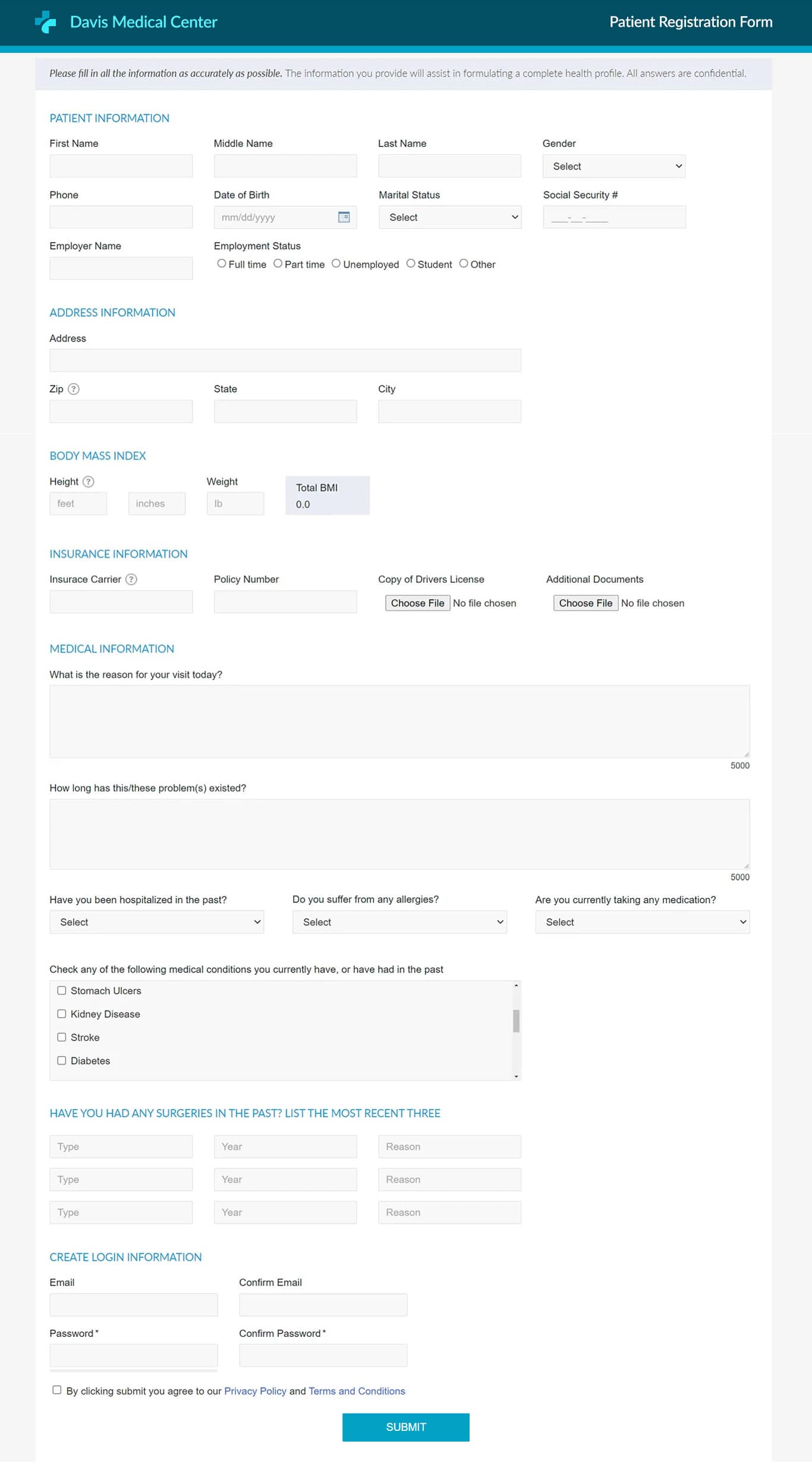Choose file for Copy of Drivers License
Viewport: 812px width, 1463px height.
point(417,603)
